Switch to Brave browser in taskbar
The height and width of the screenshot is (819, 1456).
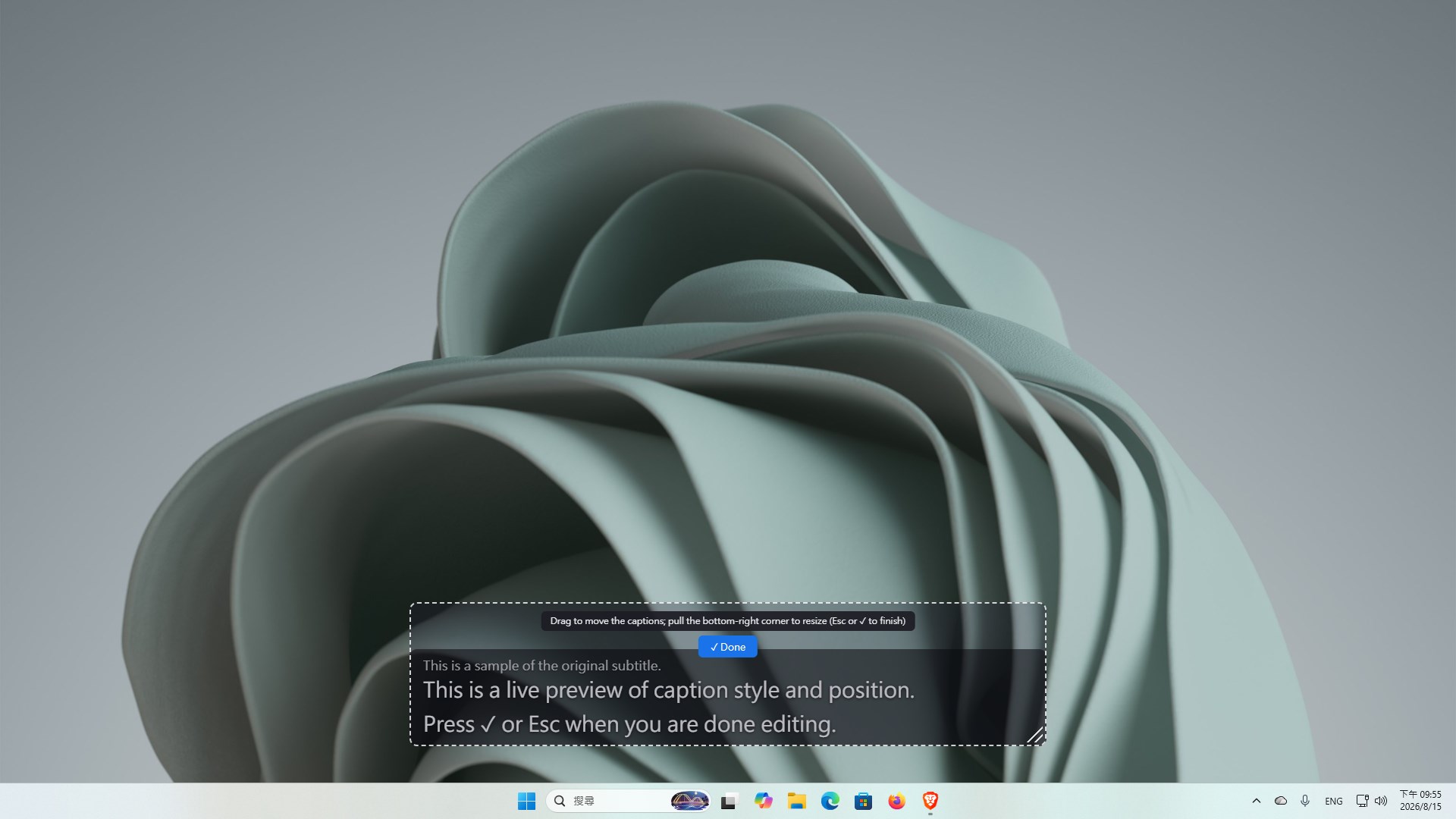930,801
